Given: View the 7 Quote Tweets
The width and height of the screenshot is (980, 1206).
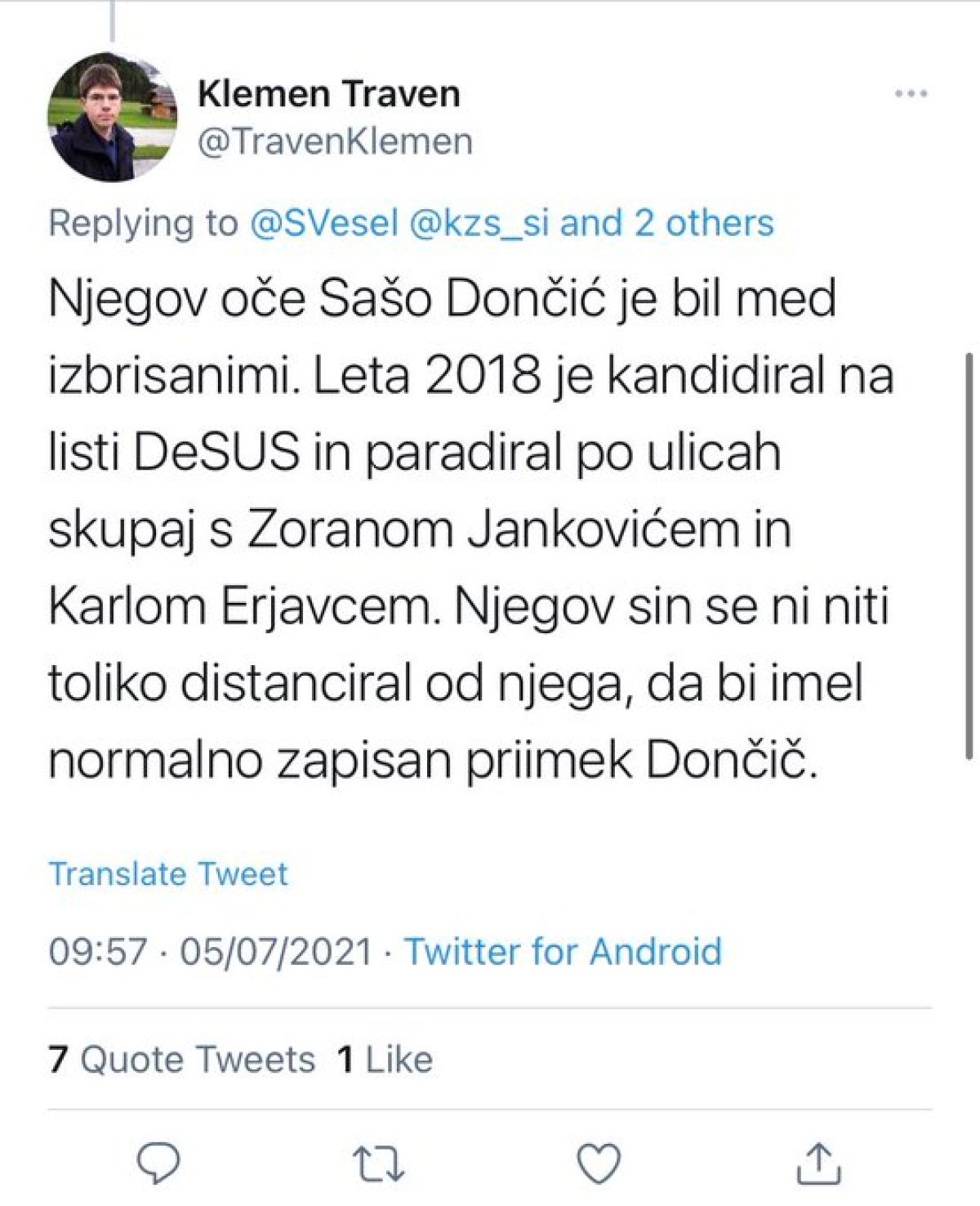Looking at the screenshot, I should [x=182, y=1059].
